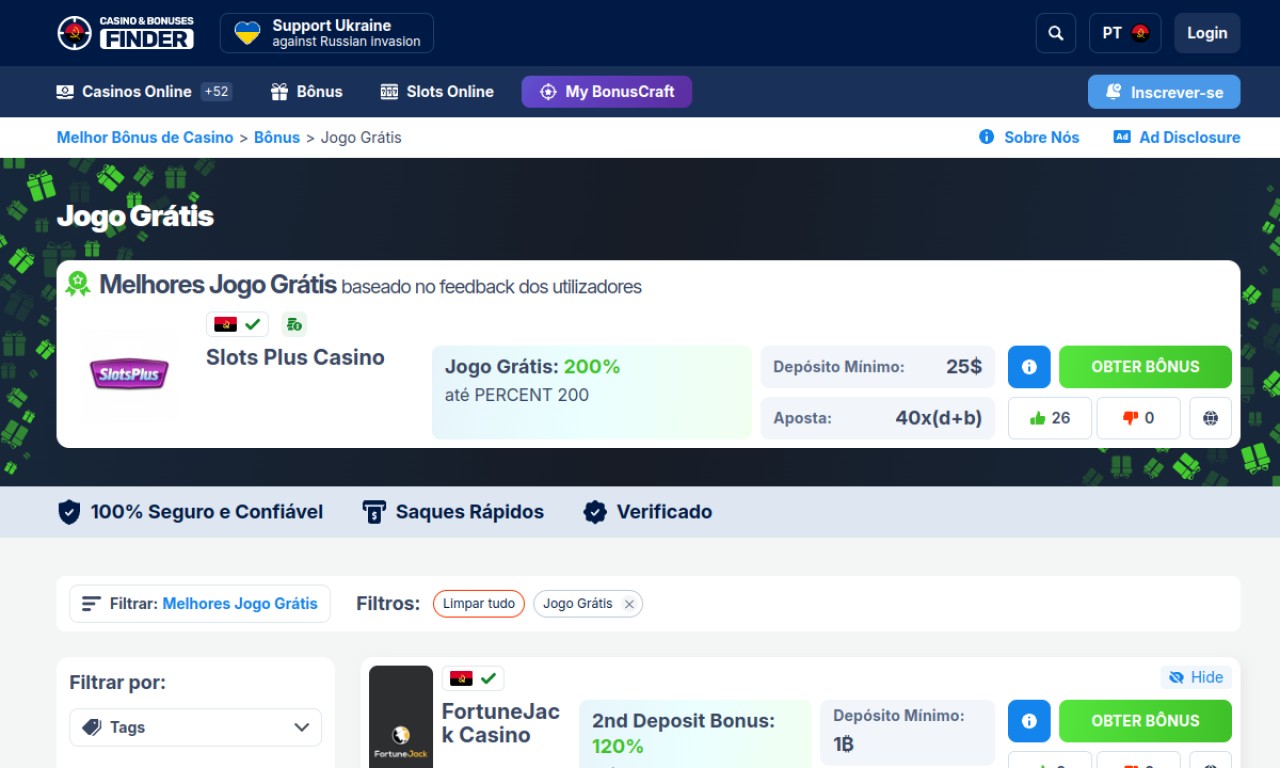Show FortuneJack bonus info icon
Screen dimensions: 1280x768
click(x=1029, y=721)
